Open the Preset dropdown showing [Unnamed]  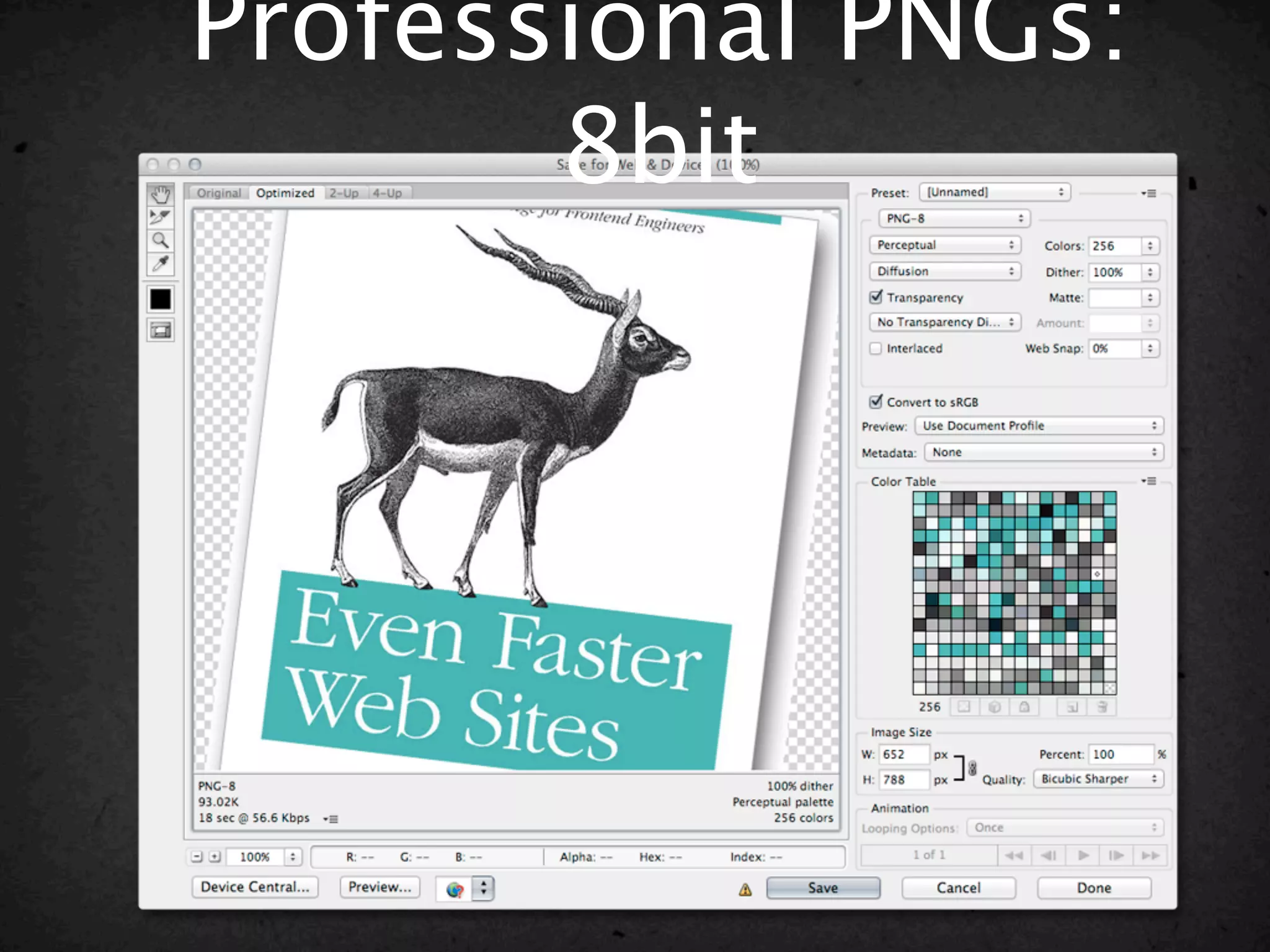coord(995,192)
